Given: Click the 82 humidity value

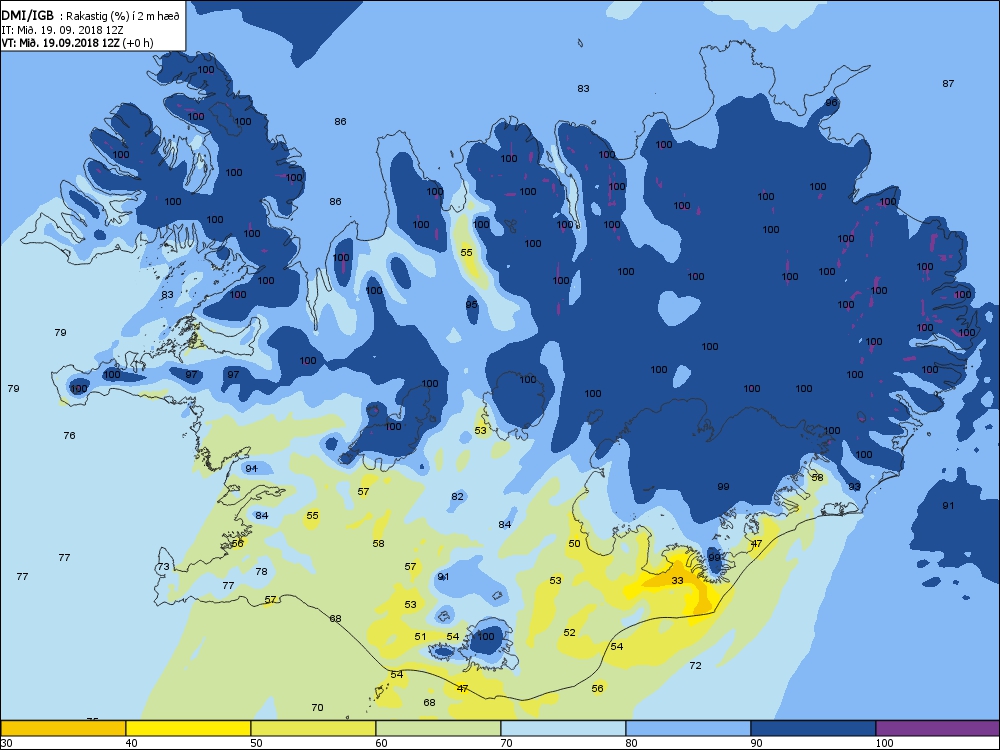Looking at the screenshot, I should (457, 497).
